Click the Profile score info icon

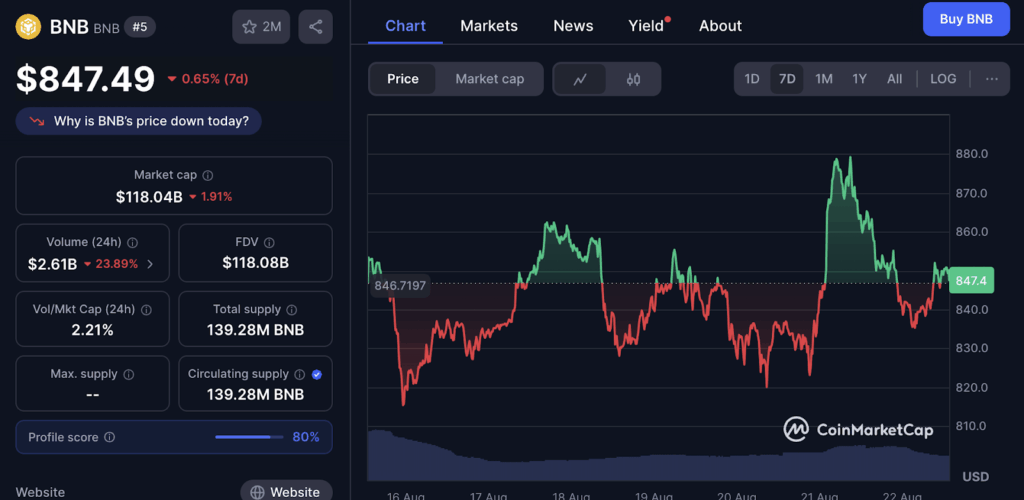tap(110, 437)
